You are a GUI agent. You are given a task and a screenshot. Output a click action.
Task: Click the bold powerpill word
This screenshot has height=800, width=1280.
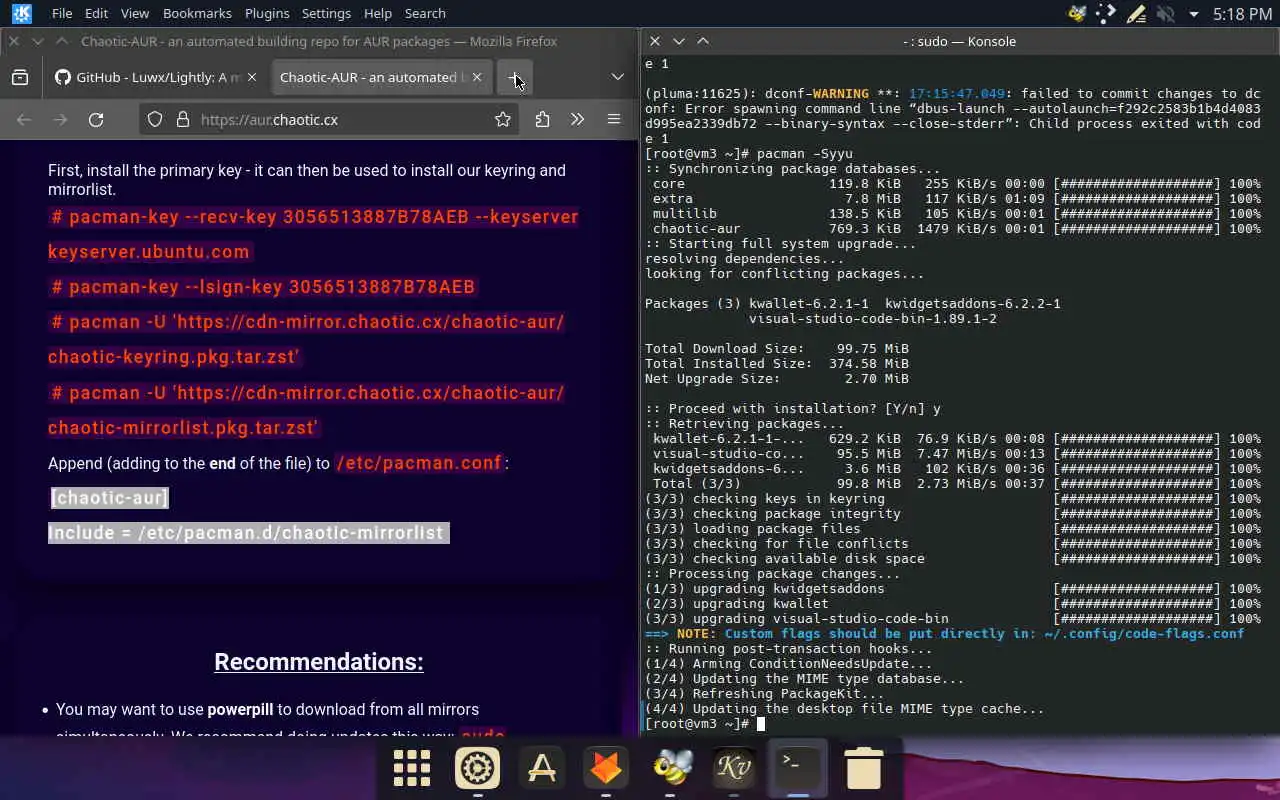pyautogui.click(x=240, y=709)
